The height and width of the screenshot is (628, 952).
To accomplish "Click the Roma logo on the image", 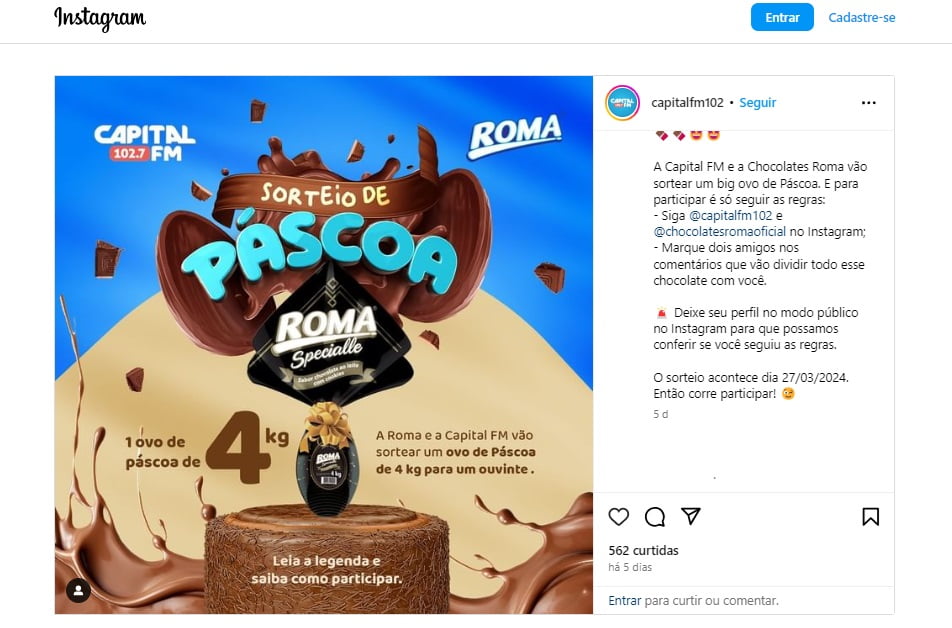I will [x=515, y=136].
